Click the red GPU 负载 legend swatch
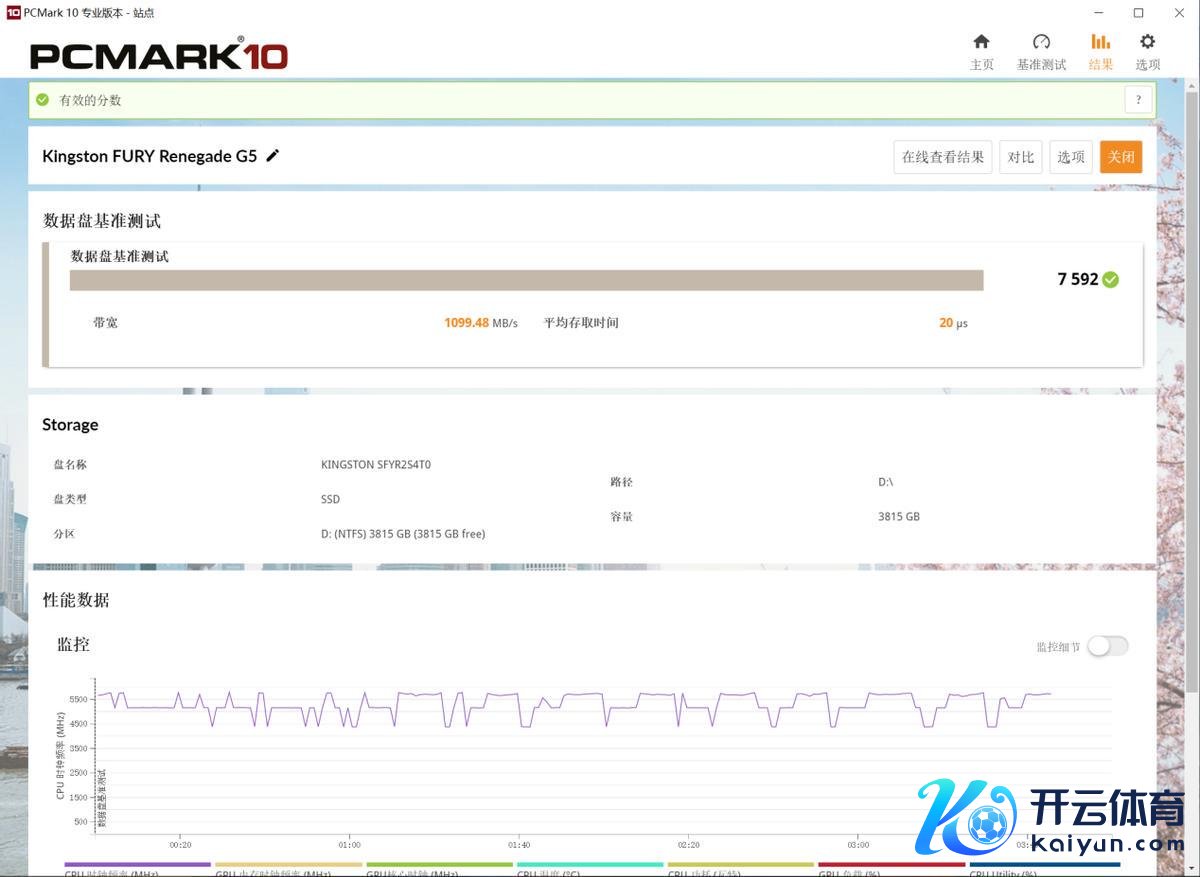Viewport: 1200px width, 877px height. pos(892,865)
